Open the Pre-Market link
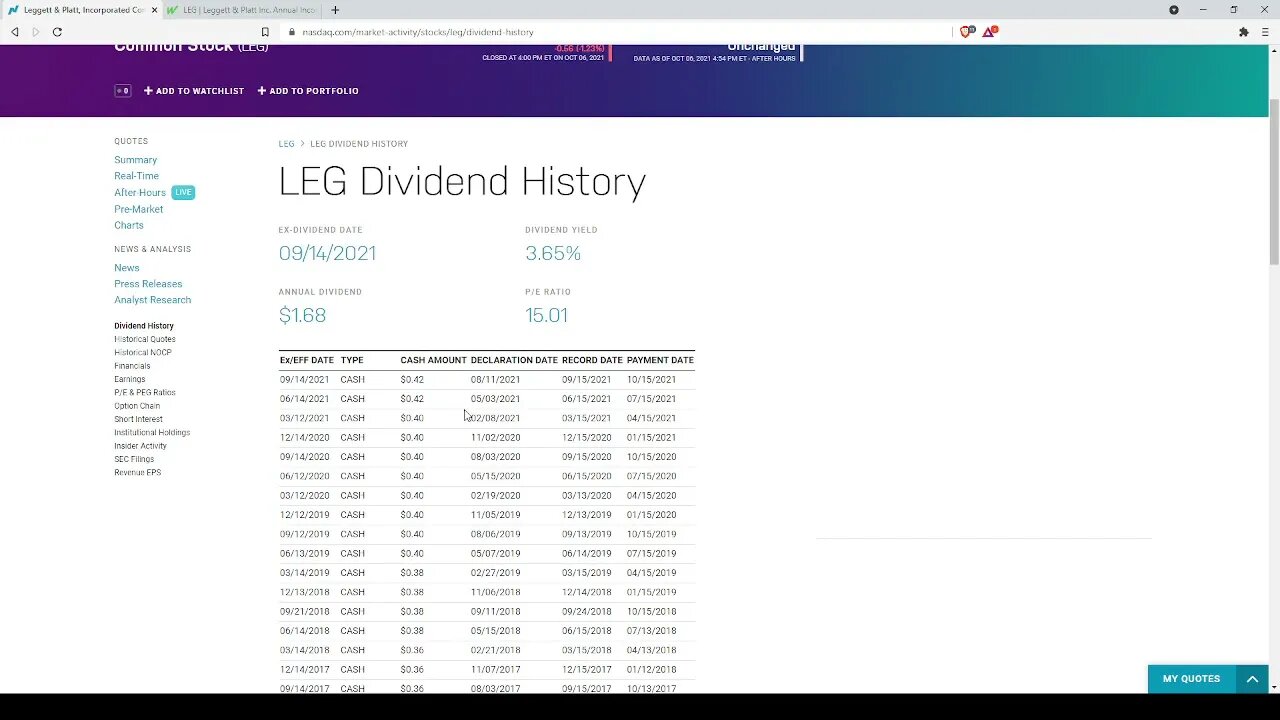This screenshot has width=1280, height=720. point(138,209)
